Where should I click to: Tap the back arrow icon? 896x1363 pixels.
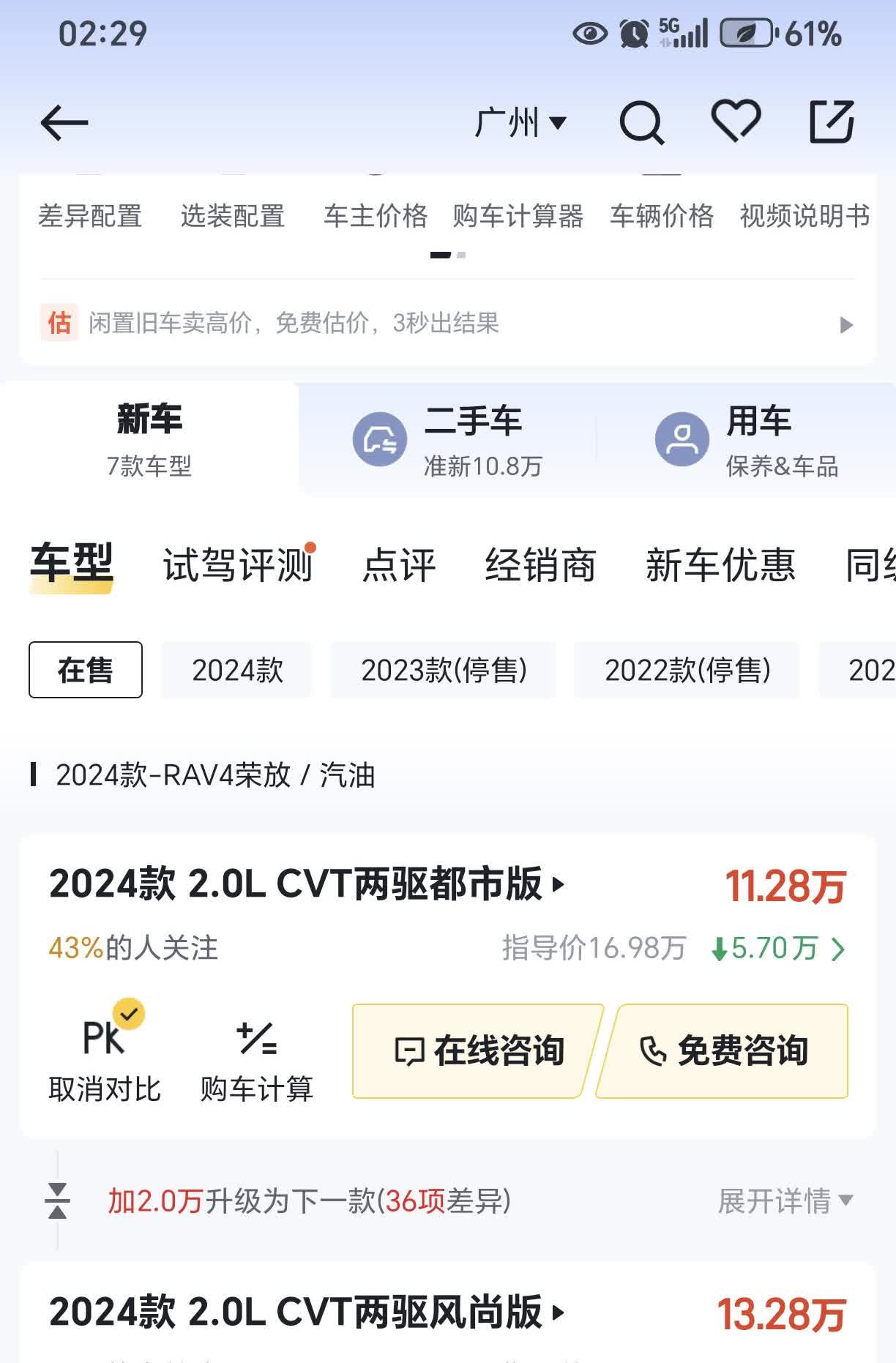point(64,122)
